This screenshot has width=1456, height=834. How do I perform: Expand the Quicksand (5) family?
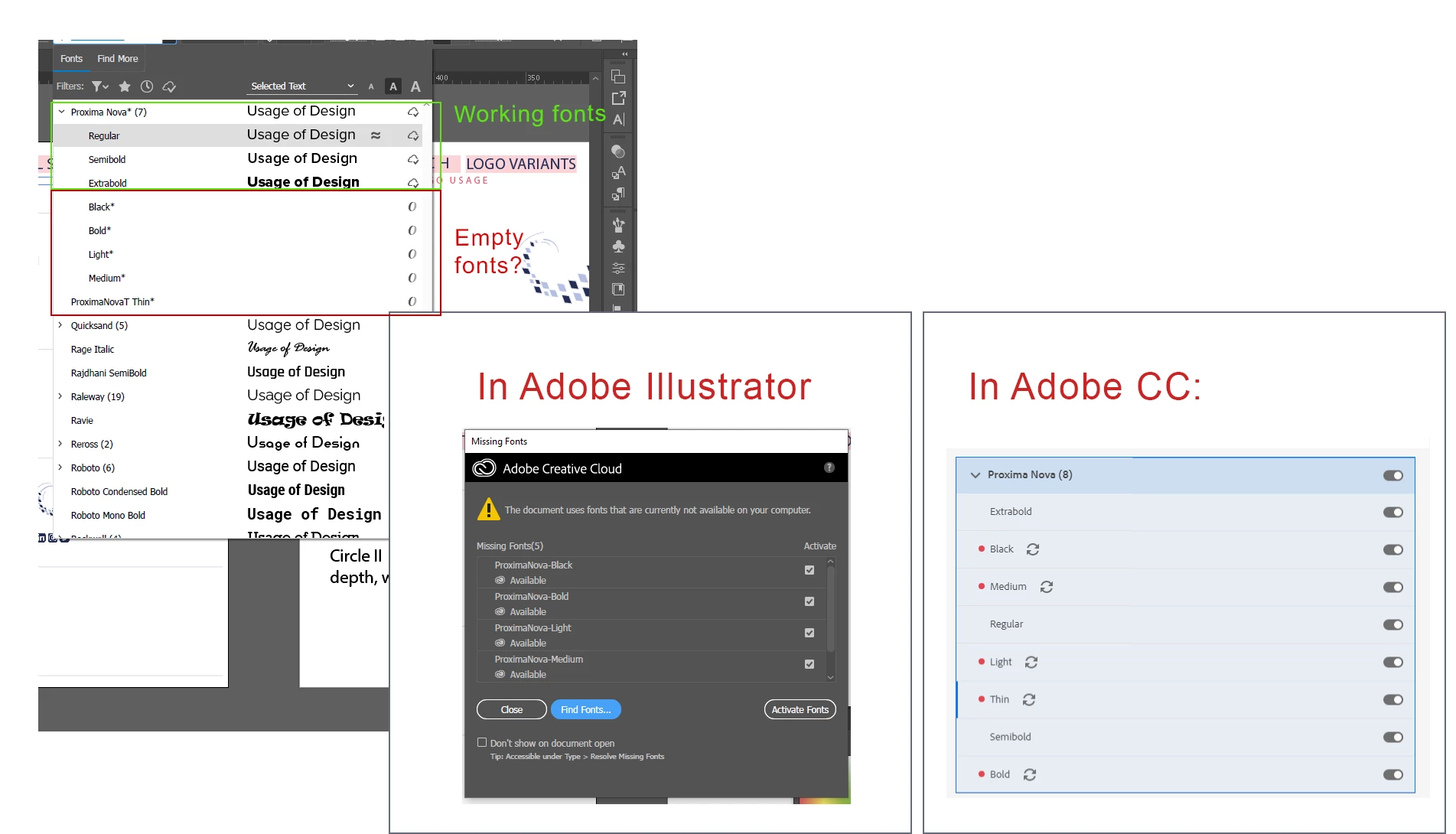tap(60, 325)
